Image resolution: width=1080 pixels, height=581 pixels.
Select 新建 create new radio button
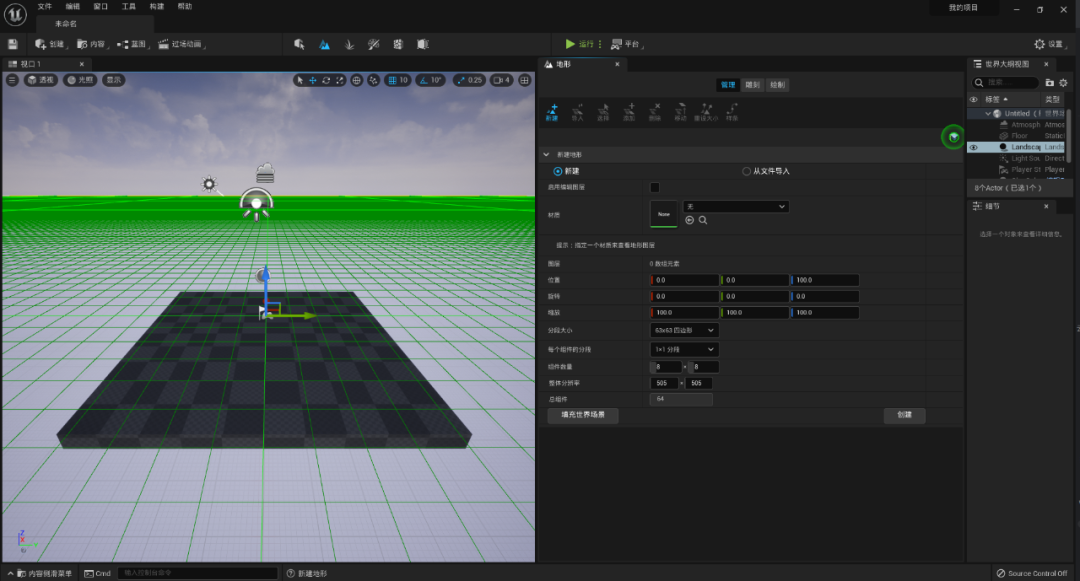tap(557, 171)
